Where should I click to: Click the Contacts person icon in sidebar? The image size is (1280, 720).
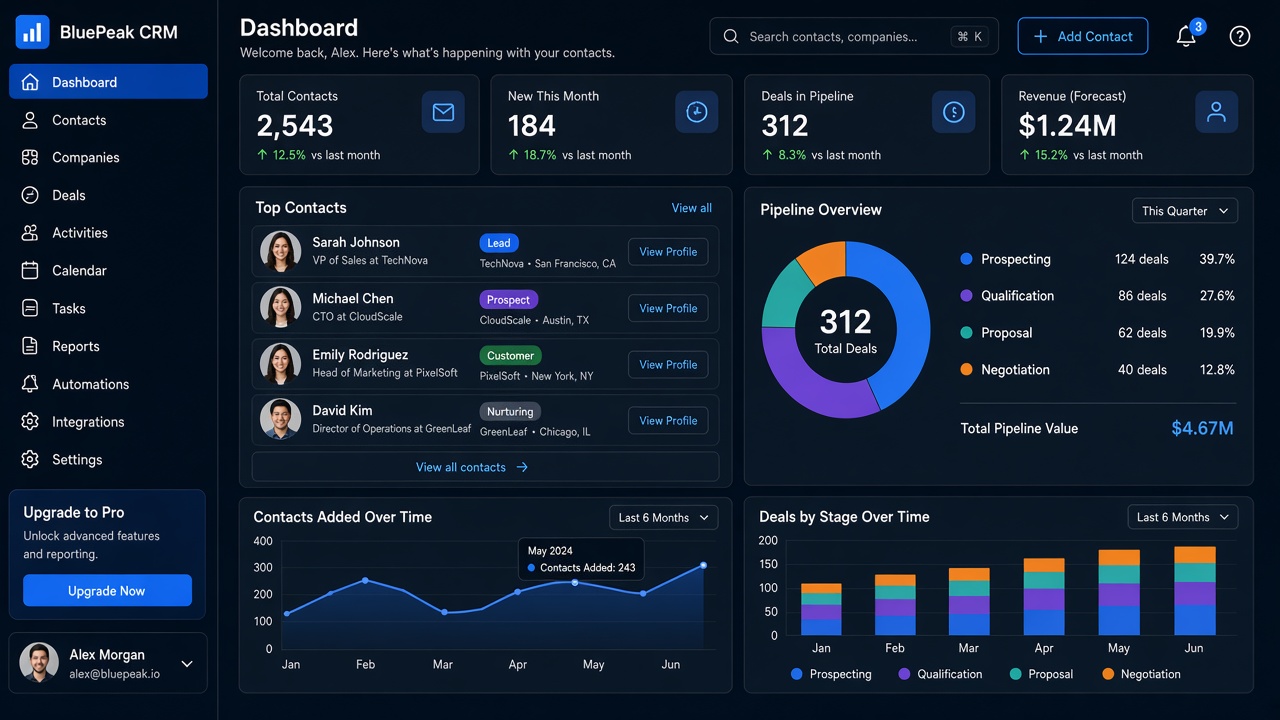click(30, 120)
